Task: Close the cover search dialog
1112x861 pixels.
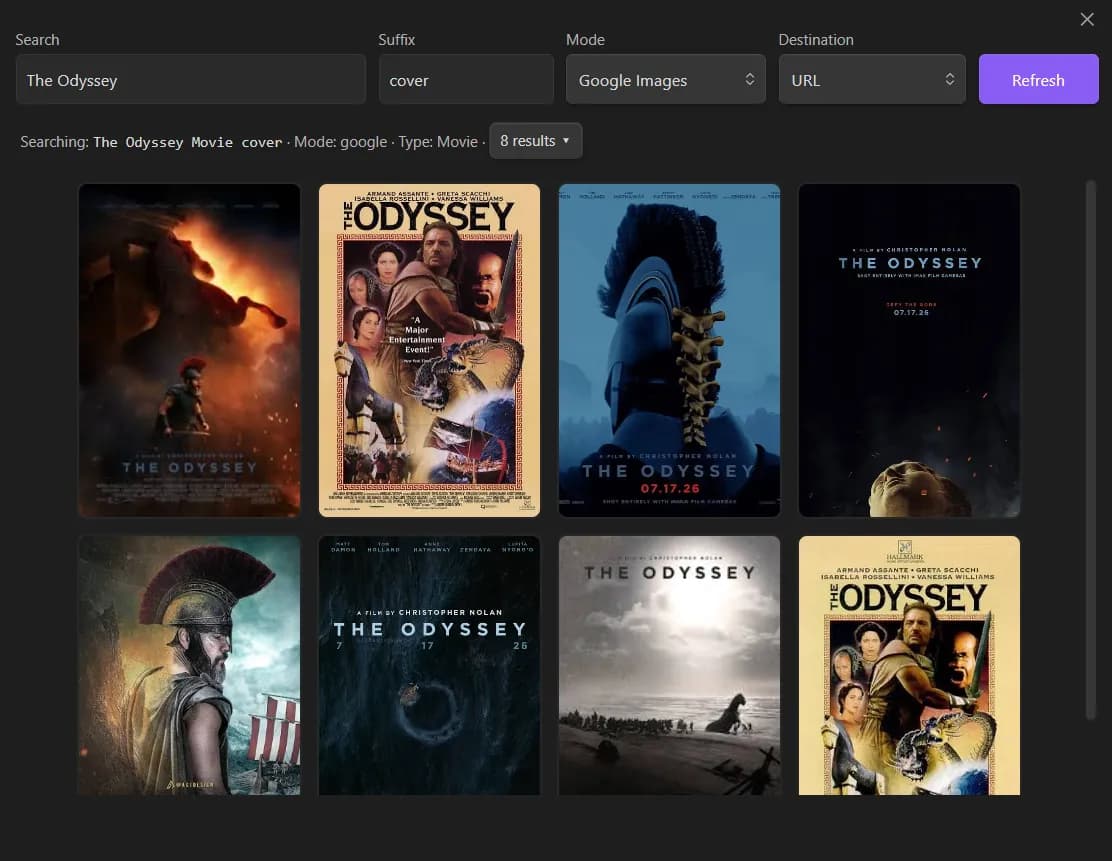Action: (1086, 19)
